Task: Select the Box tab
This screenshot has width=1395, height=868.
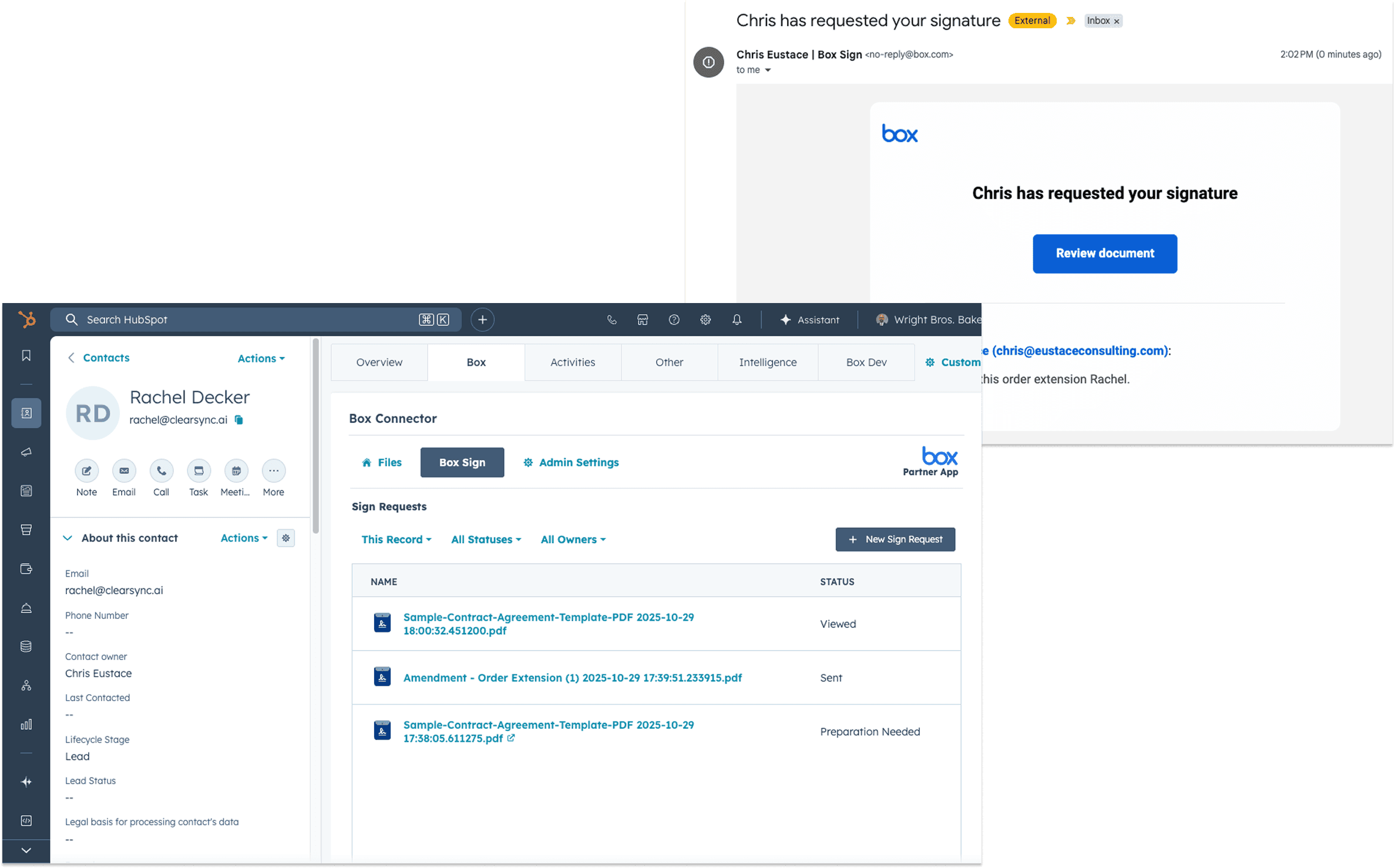Action: pos(476,362)
